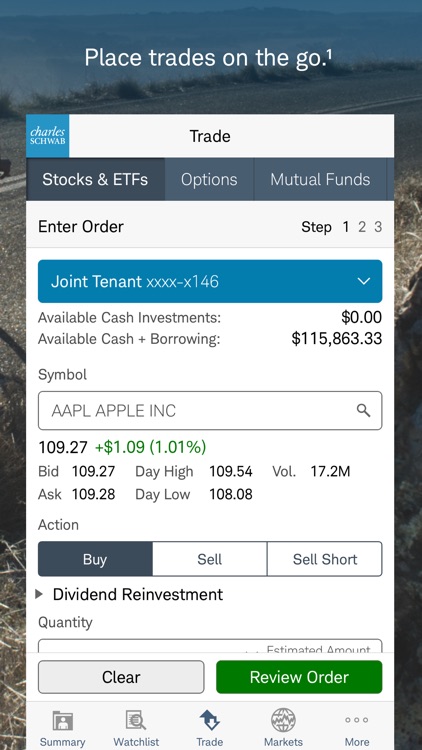The width and height of the screenshot is (422, 750).
Task: Switch to the Mutual Funds tab
Action: click(x=320, y=179)
